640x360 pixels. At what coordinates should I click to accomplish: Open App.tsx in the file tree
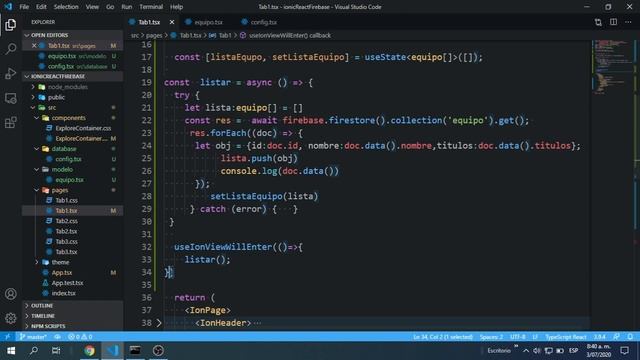[x=62, y=273]
